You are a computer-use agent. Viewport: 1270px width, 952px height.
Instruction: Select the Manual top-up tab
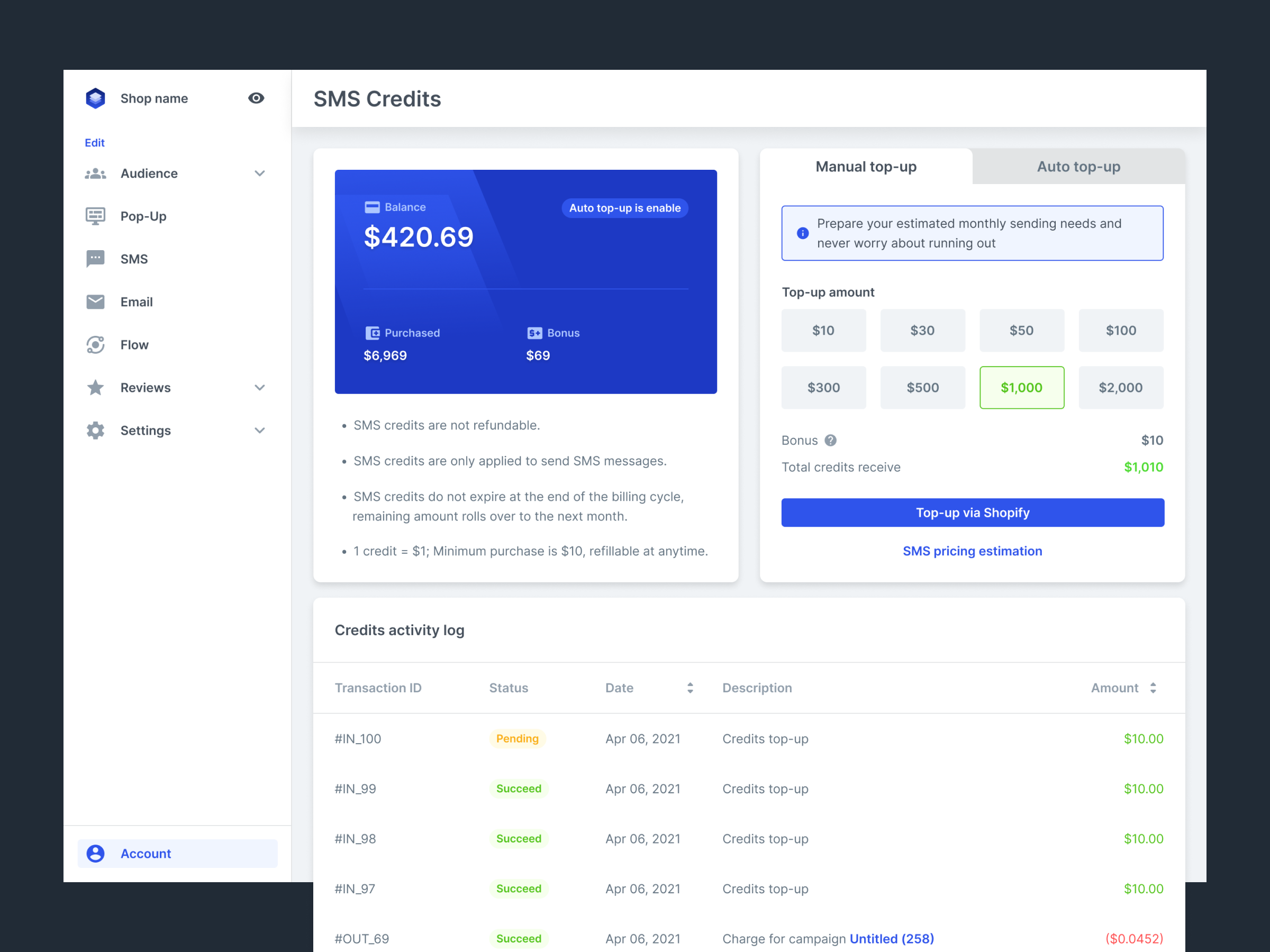coord(866,167)
